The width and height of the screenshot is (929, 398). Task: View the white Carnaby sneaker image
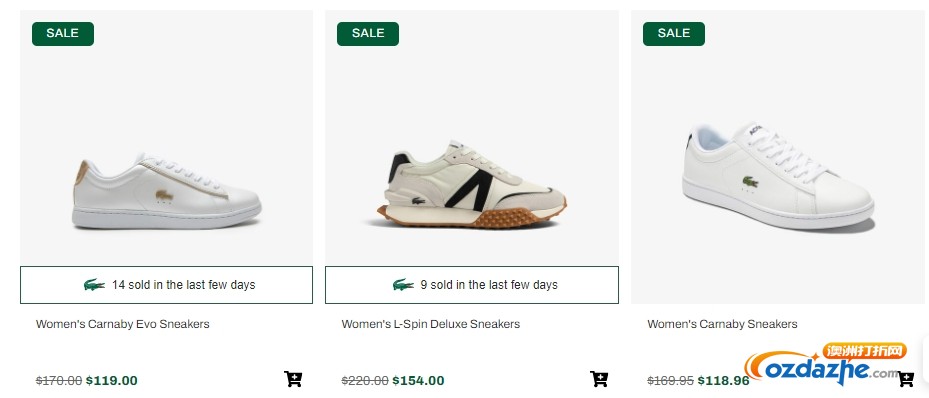tap(778, 176)
